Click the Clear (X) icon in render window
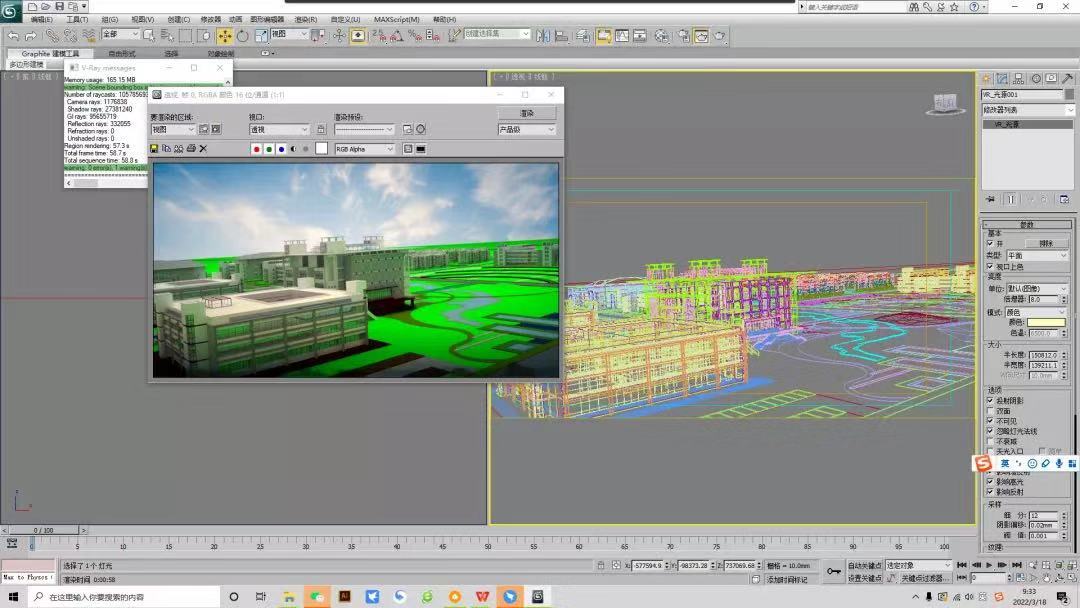The image size is (1080, 608). click(x=203, y=148)
